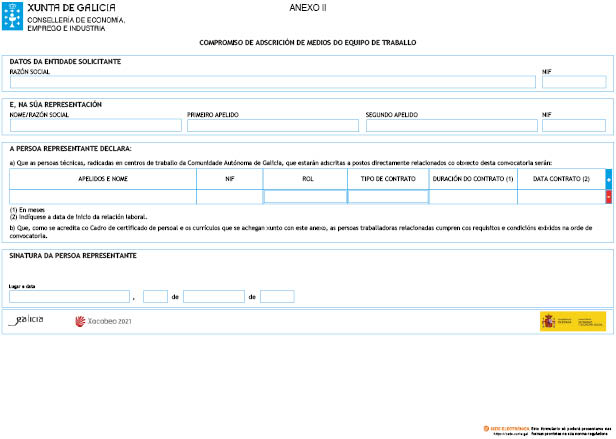Click the Primeiro Apelido input field

(x=272, y=126)
